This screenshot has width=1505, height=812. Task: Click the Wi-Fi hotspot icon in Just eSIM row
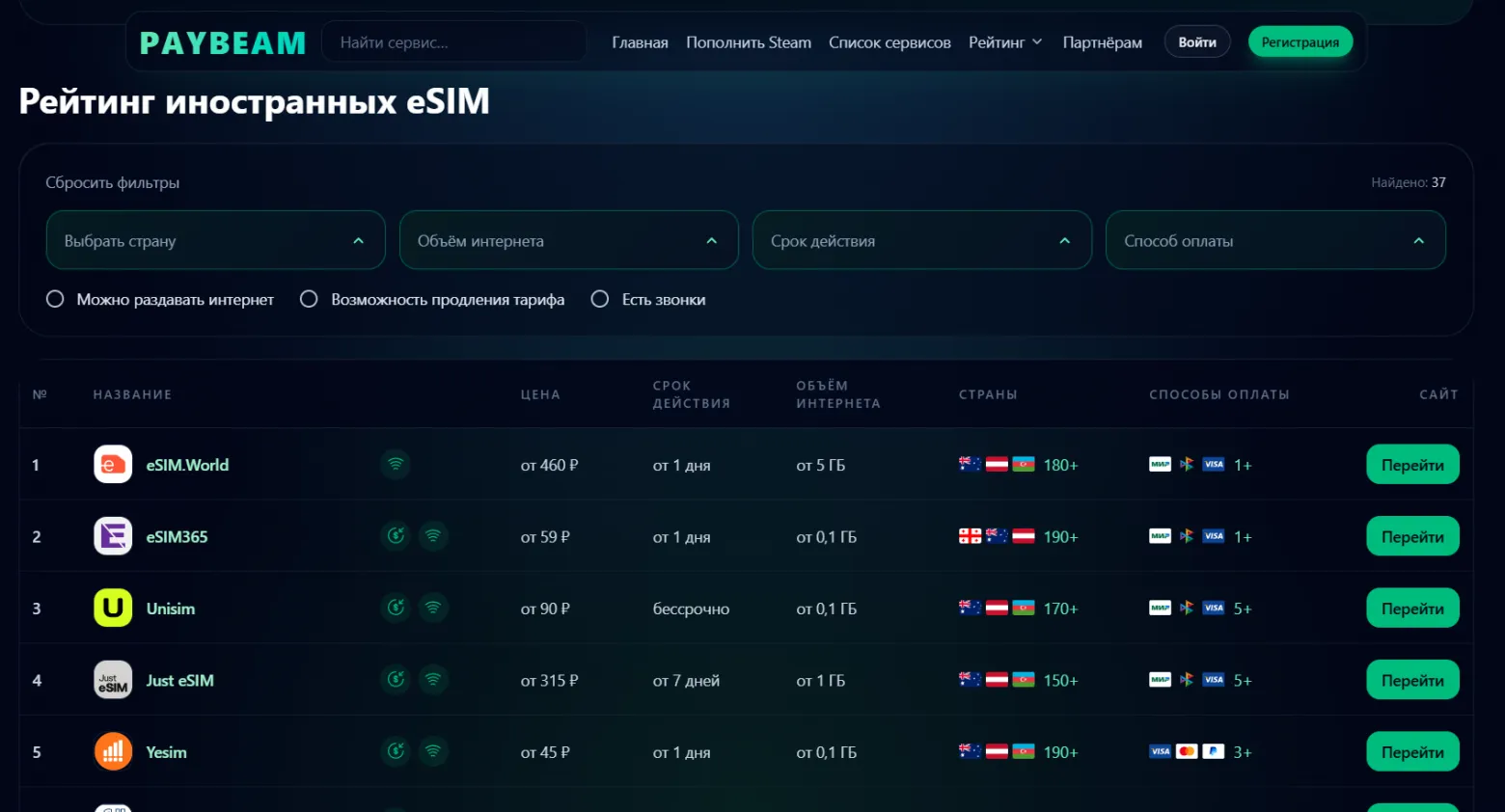click(x=433, y=679)
